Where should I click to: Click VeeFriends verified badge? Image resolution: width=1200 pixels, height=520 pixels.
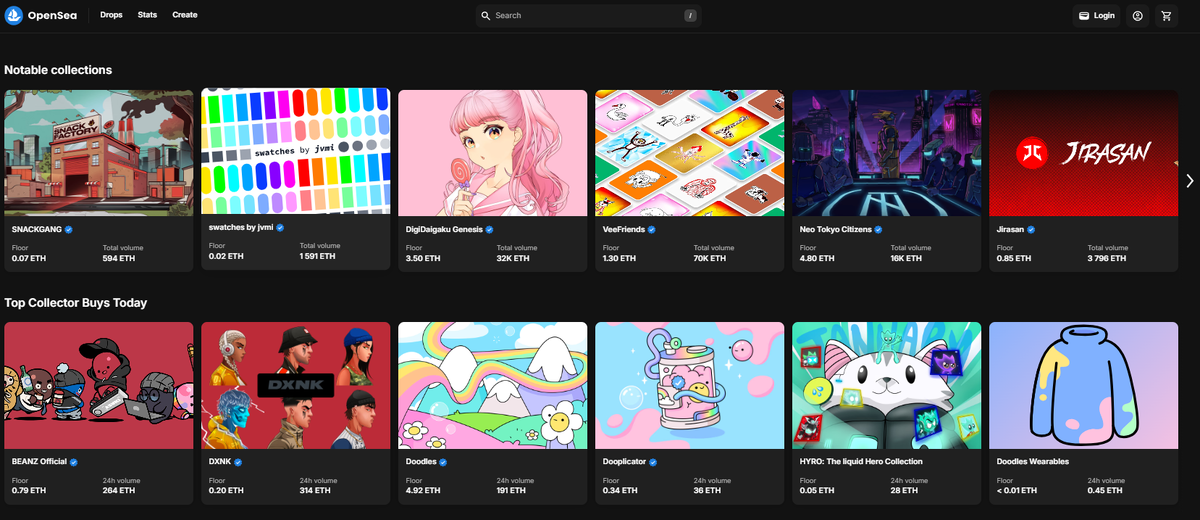[x=651, y=229]
